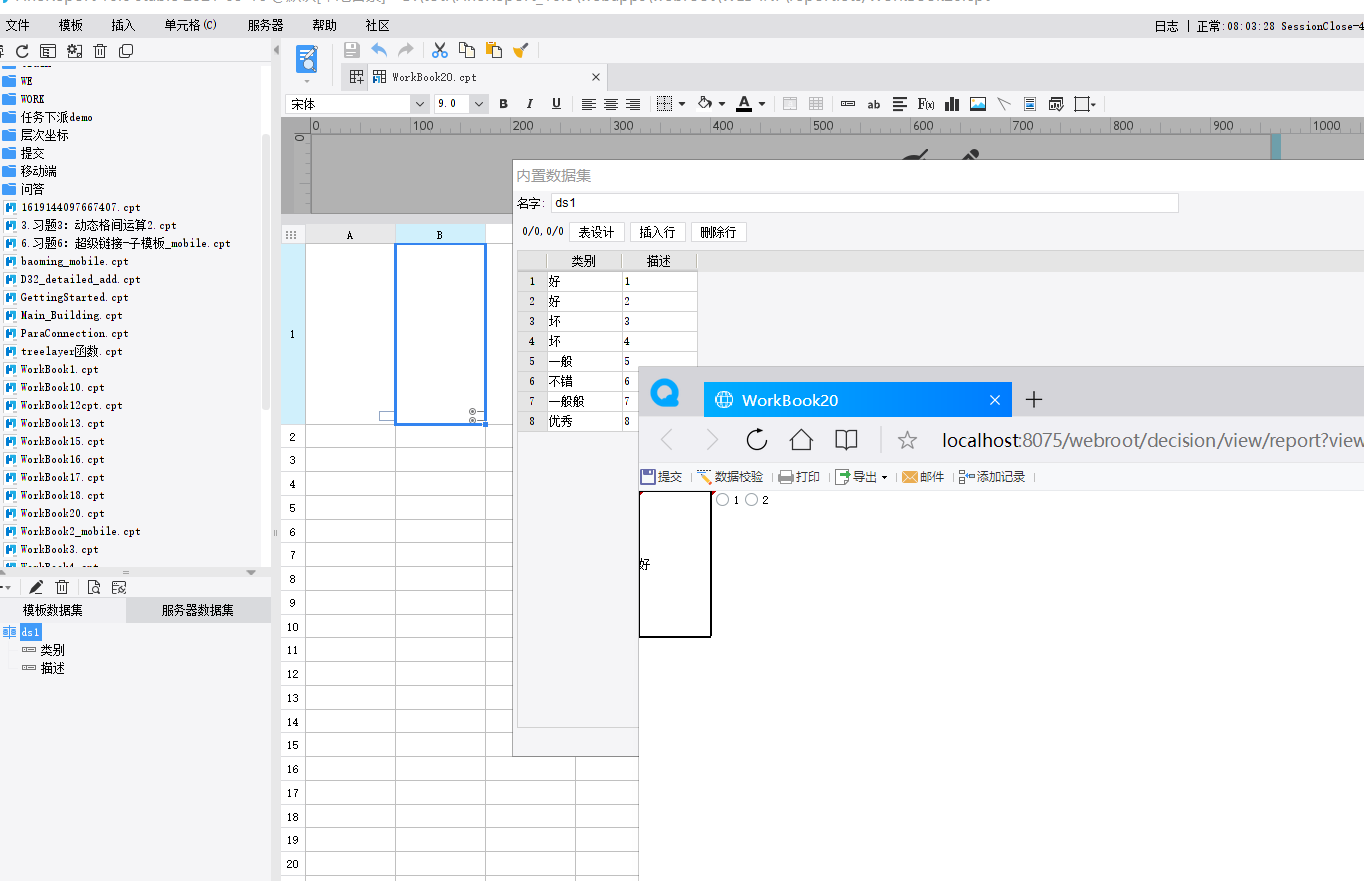Click the rich text lines icon

coord(900,104)
